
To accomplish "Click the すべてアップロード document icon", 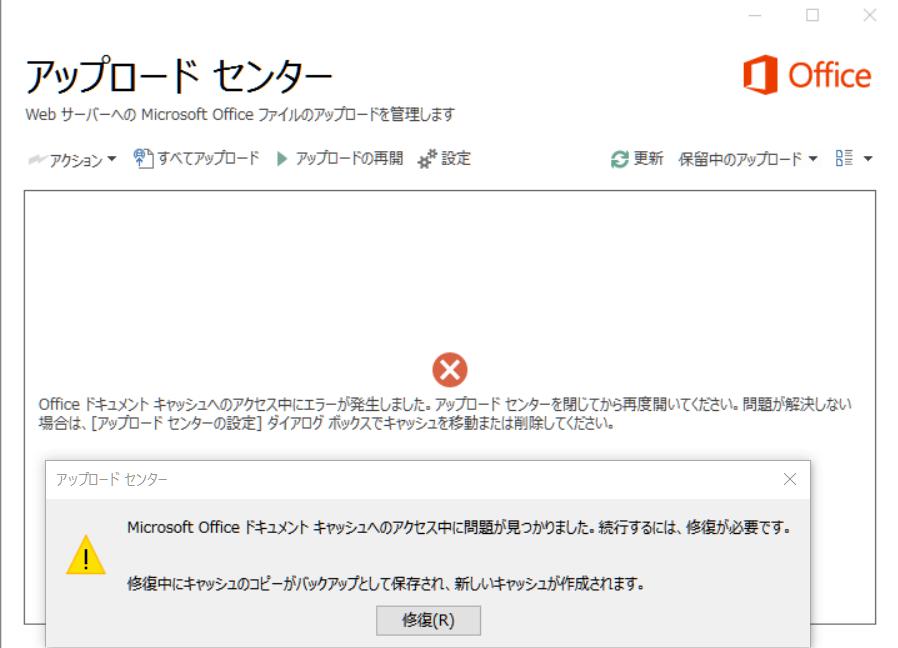I will [143, 159].
